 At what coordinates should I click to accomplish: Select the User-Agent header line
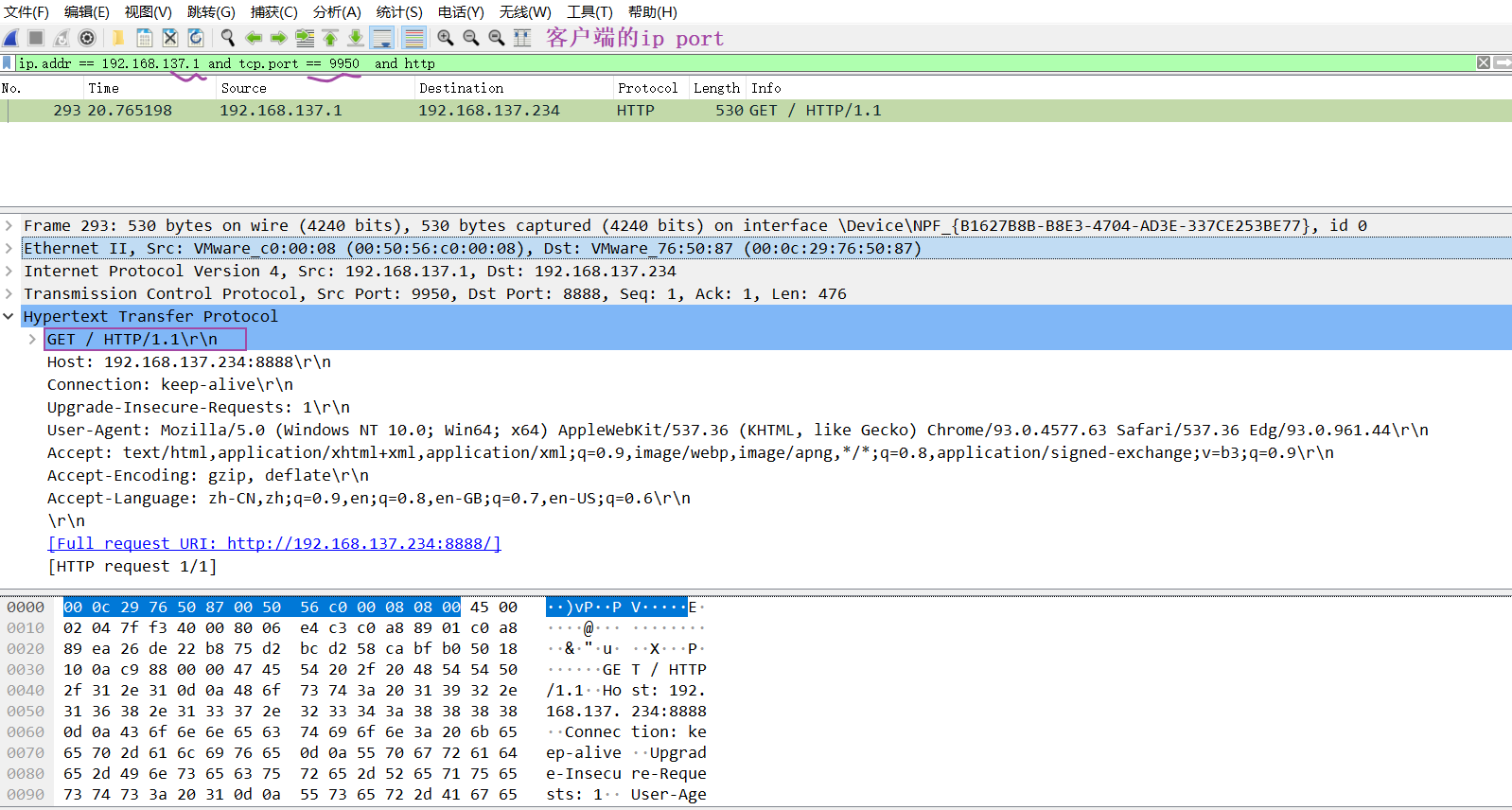pyautogui.click(x=738, y=430)
